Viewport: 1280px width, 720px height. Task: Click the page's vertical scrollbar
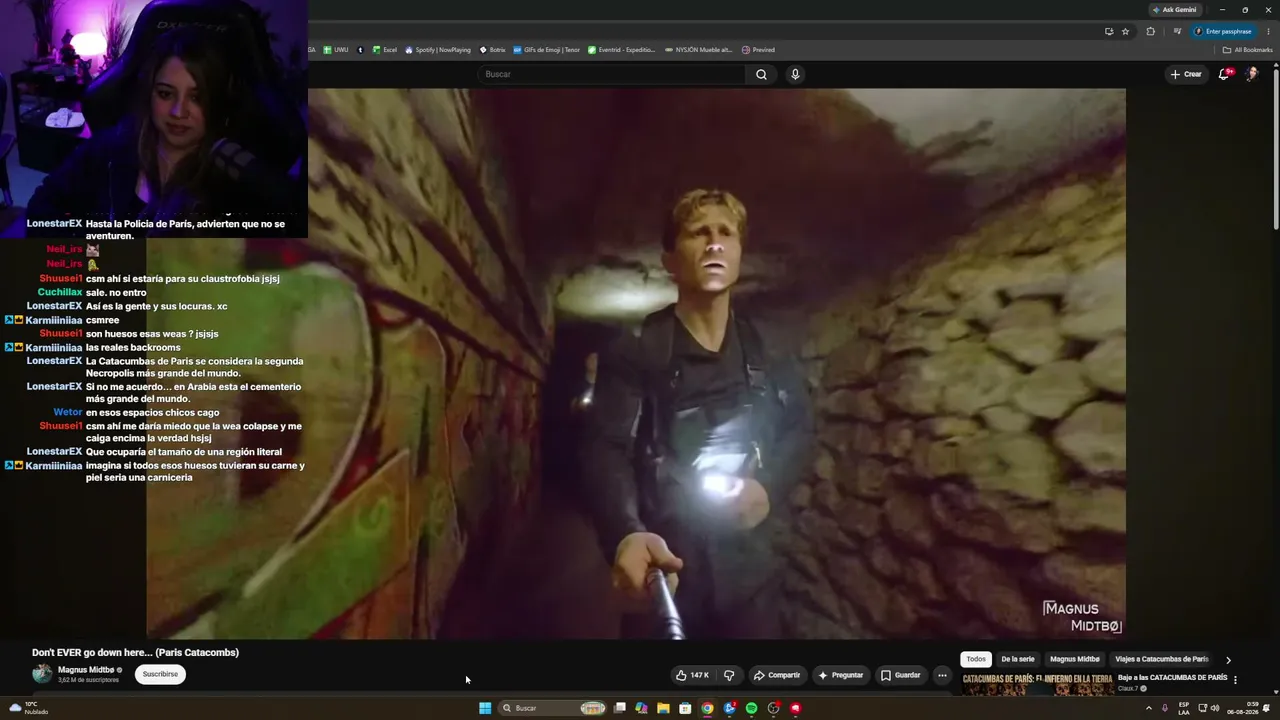1275,150
